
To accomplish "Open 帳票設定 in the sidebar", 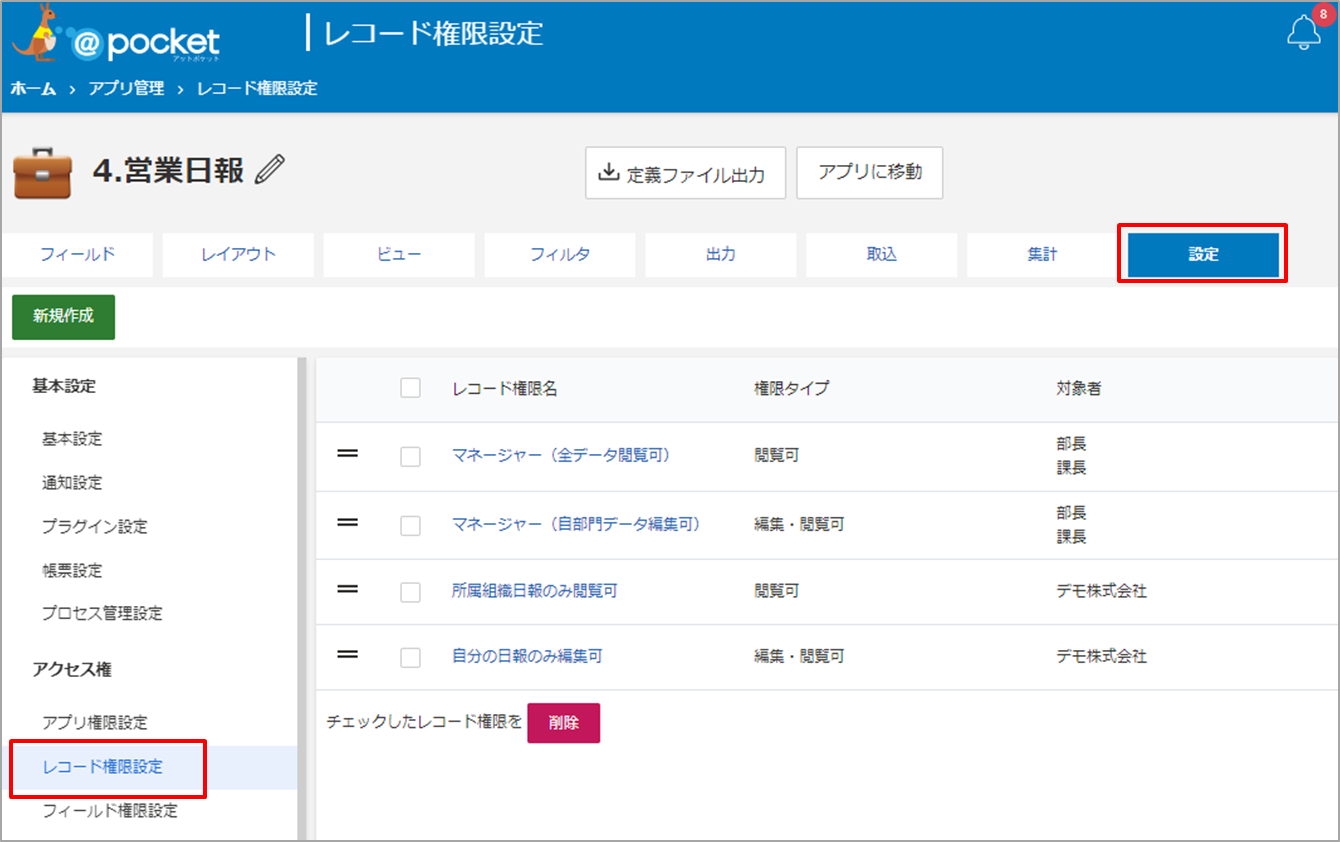I will pos(72,571).
